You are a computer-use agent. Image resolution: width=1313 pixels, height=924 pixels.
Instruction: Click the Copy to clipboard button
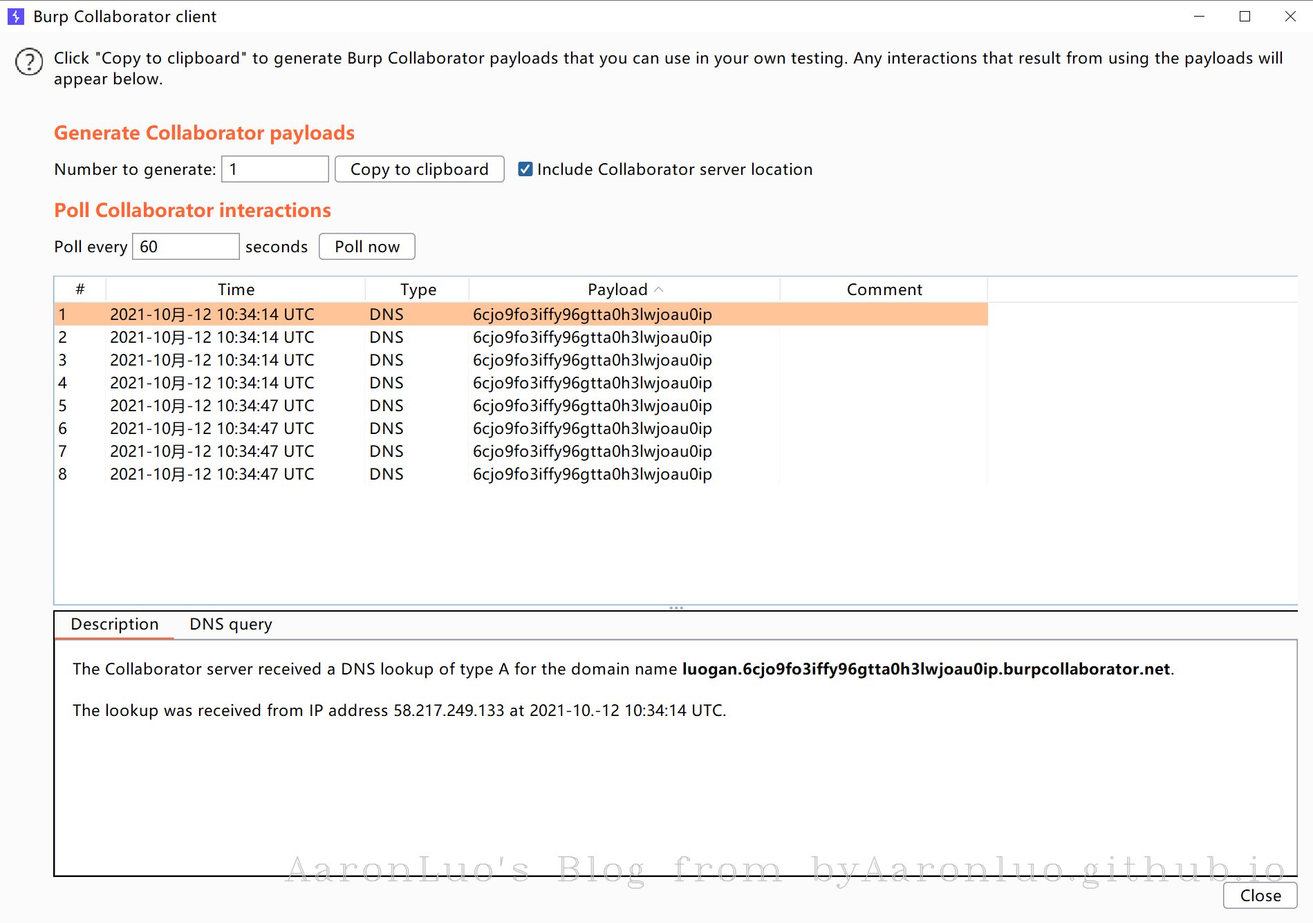click(420, 169)
